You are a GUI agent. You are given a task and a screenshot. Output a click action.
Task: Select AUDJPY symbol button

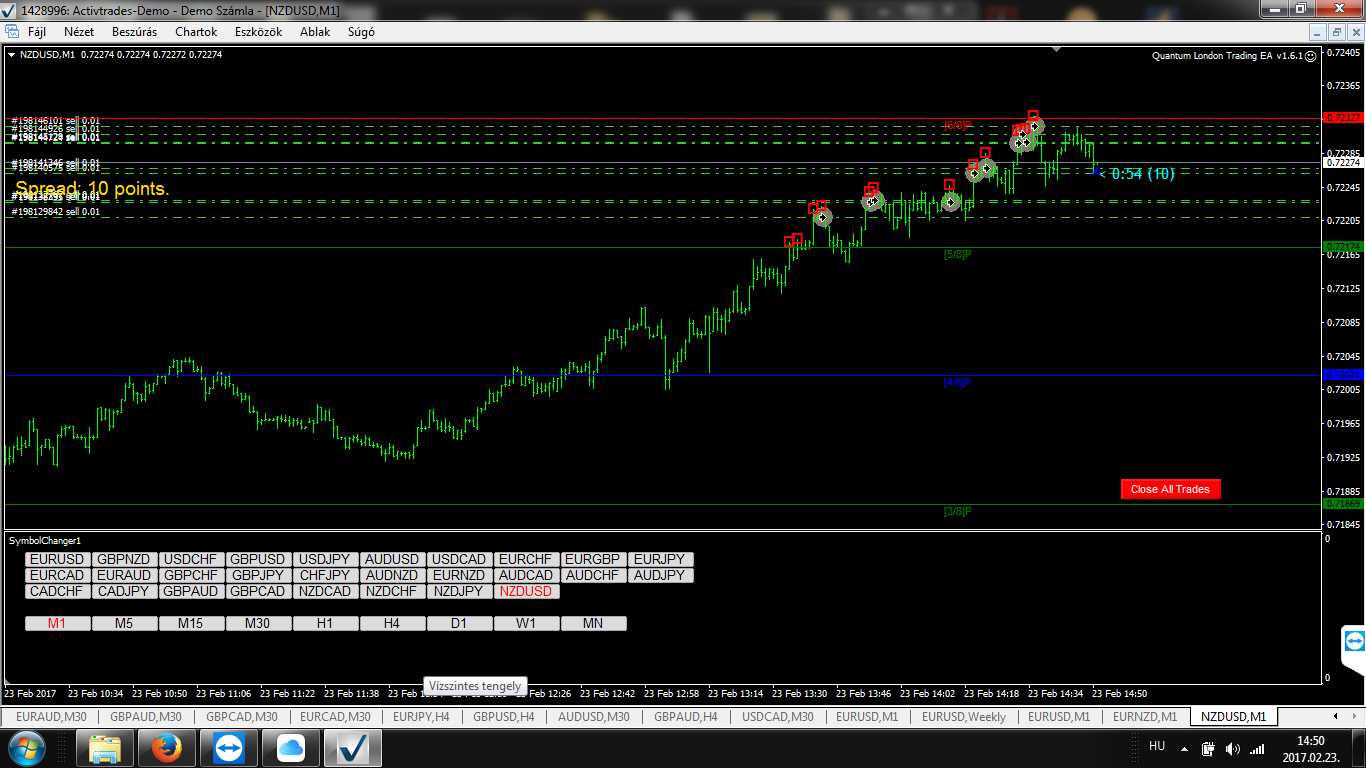coord(661,576)
